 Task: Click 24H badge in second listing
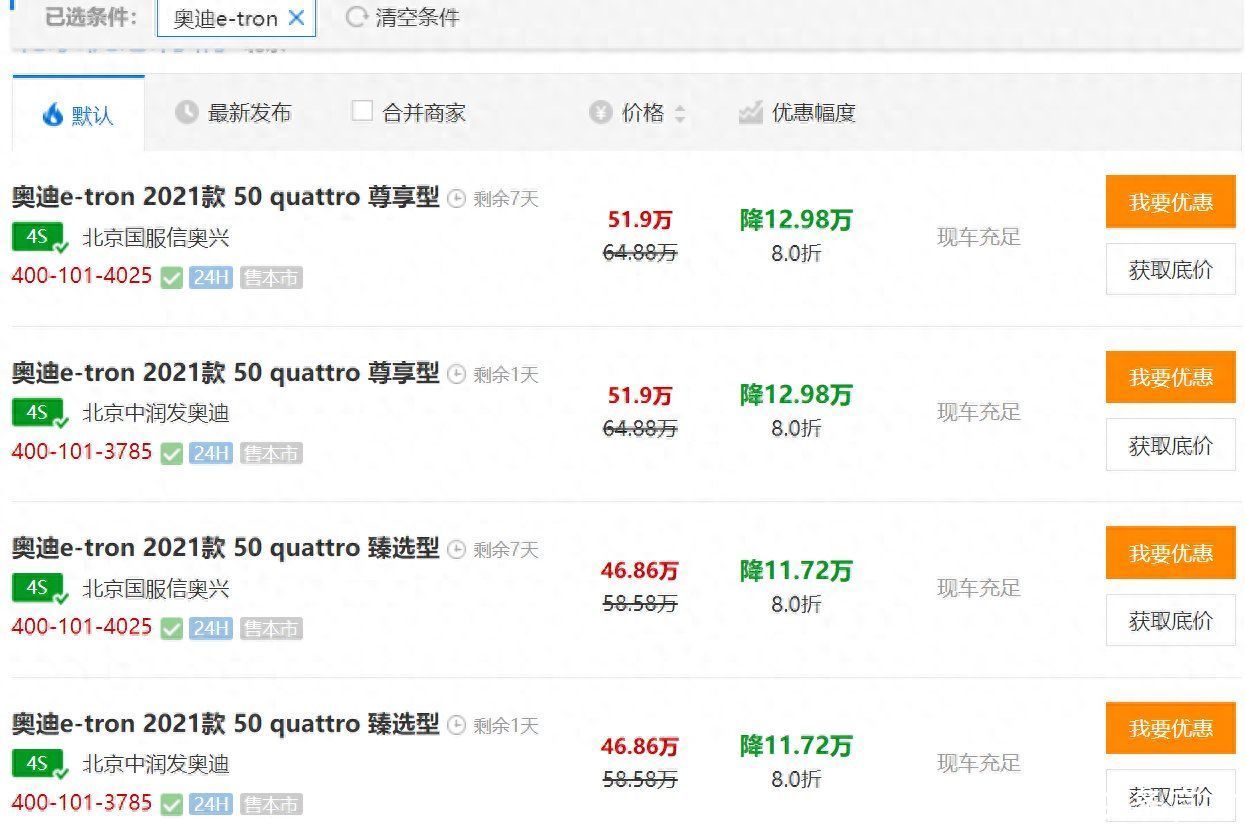point(211,453)
